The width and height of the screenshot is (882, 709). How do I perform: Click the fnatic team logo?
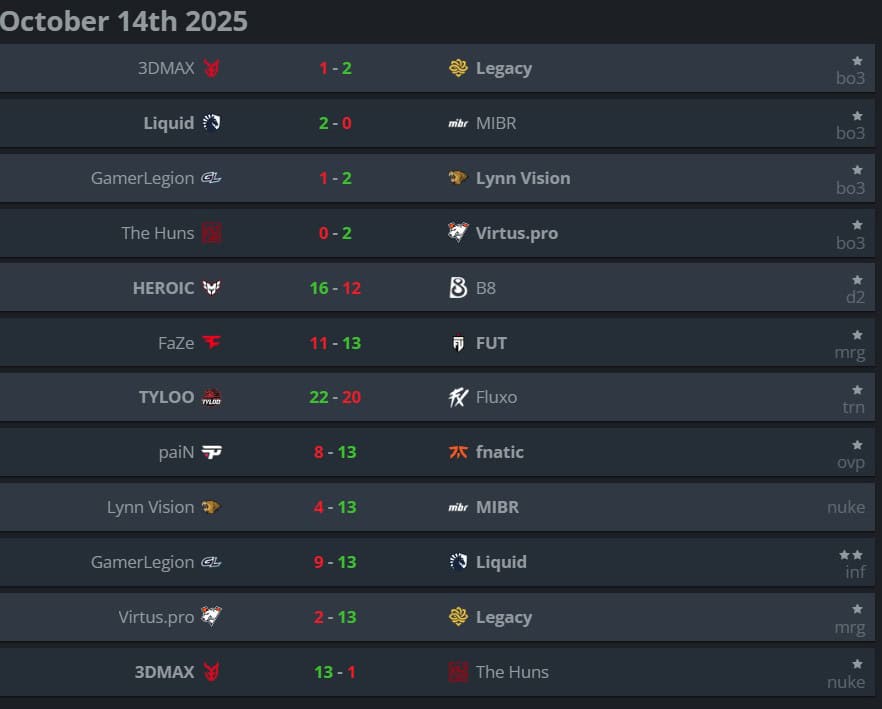pyautogui.click(x=458, y=452)
